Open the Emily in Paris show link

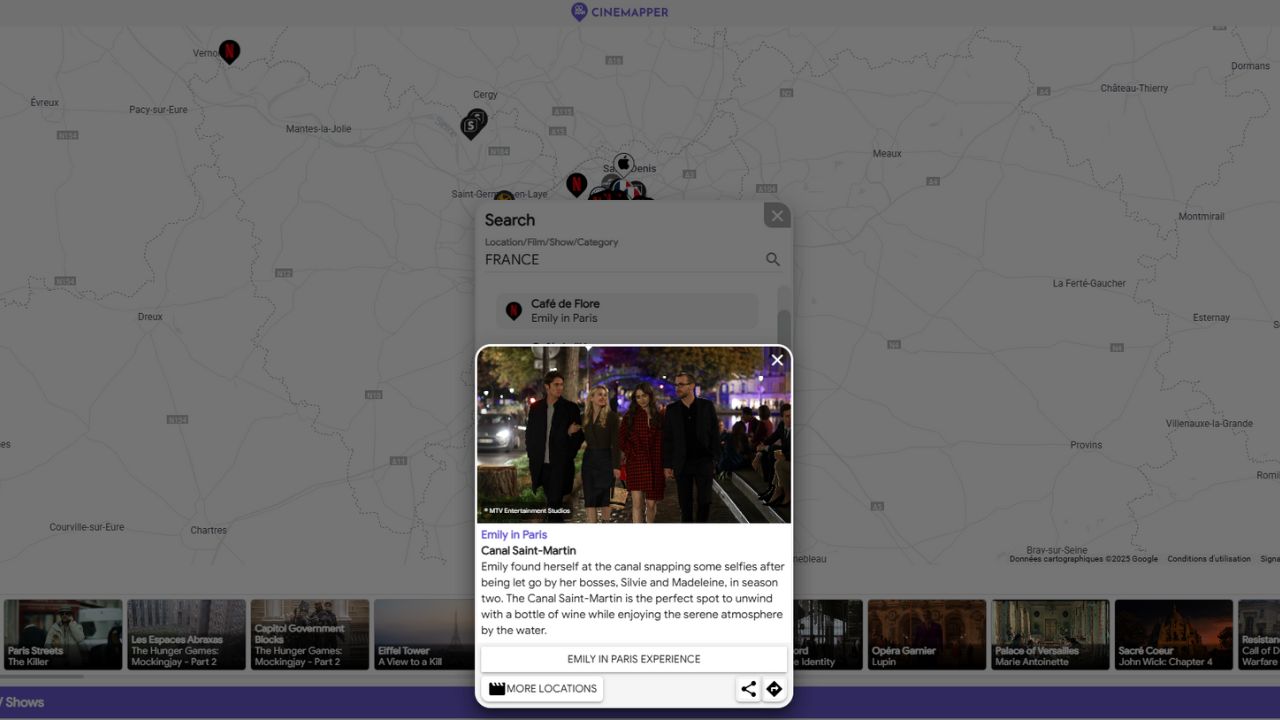pyautogui.click(x=514, y=534)
